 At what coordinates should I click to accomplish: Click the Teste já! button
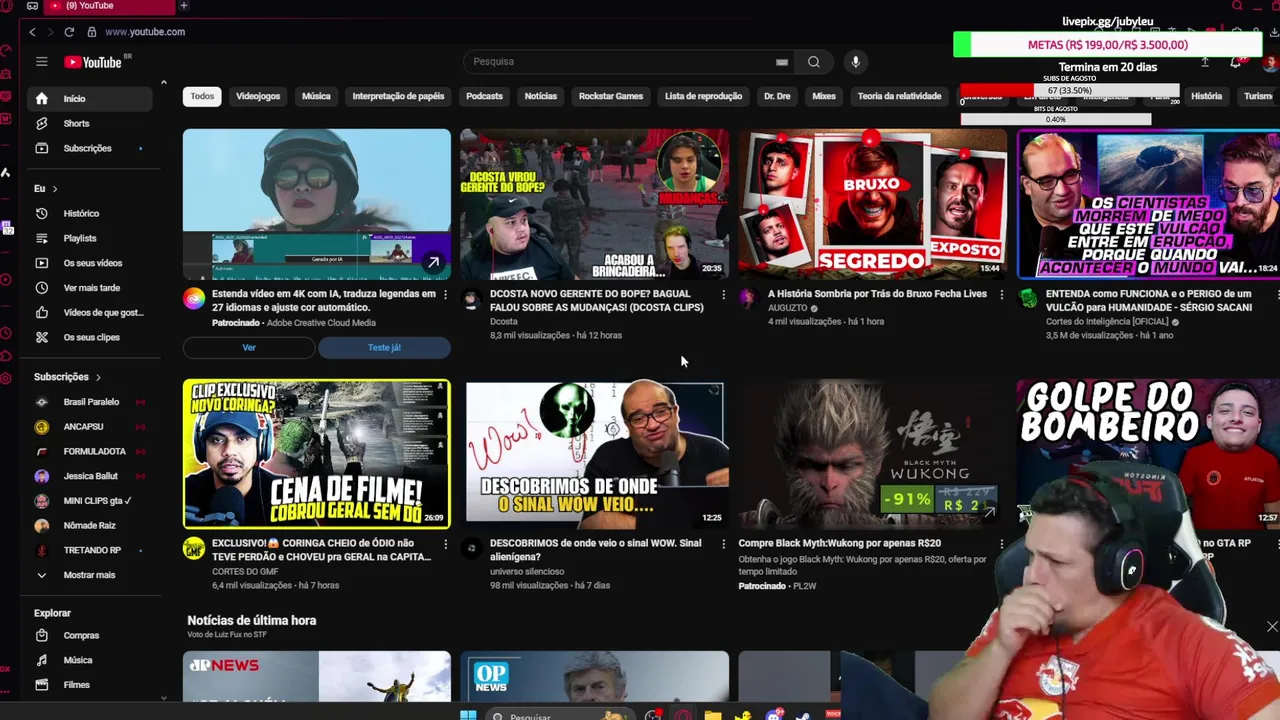pyautogui.click(x=384, y=348)
